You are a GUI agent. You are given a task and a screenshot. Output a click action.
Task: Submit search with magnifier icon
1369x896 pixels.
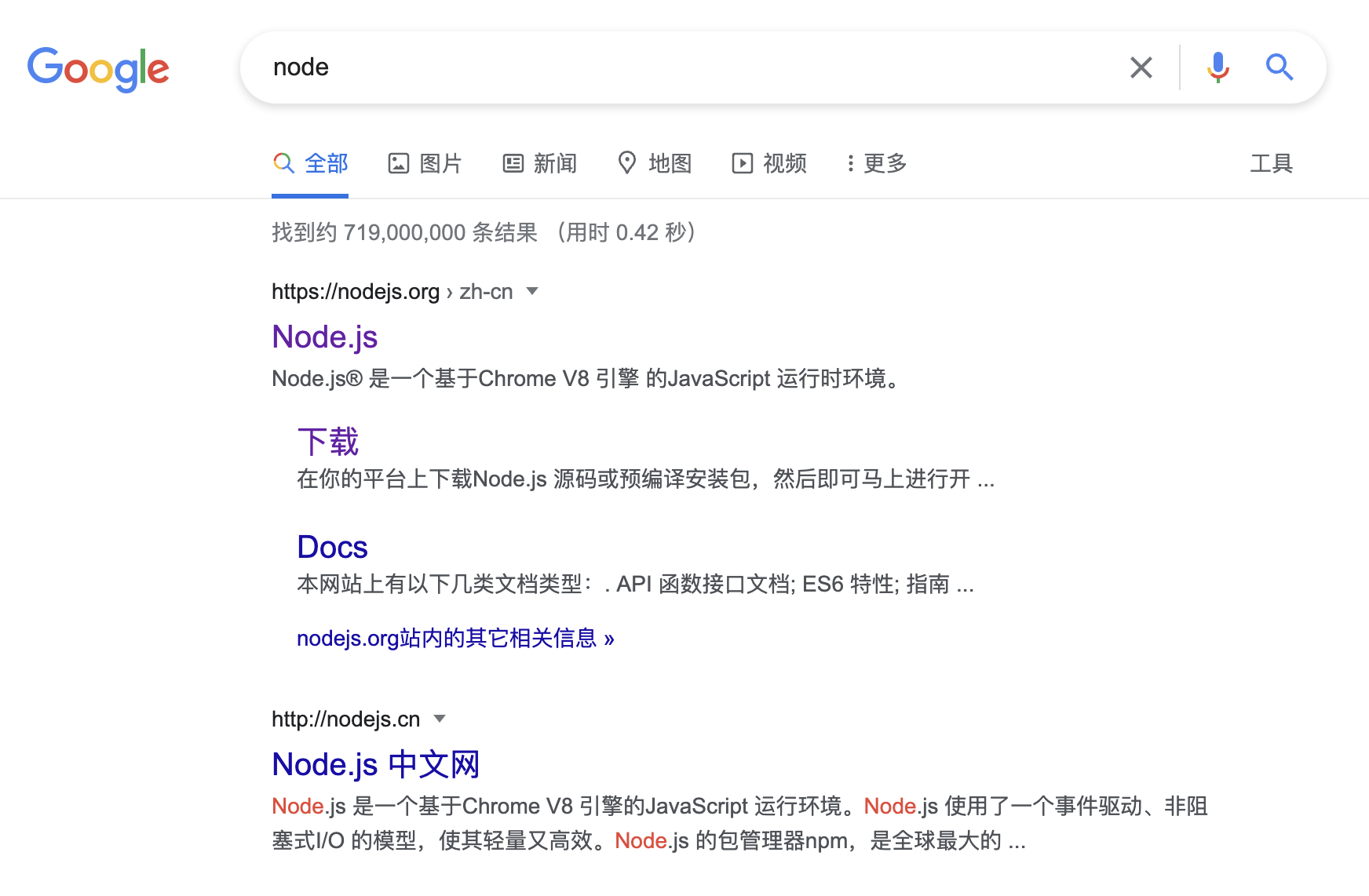[1280, 67]
